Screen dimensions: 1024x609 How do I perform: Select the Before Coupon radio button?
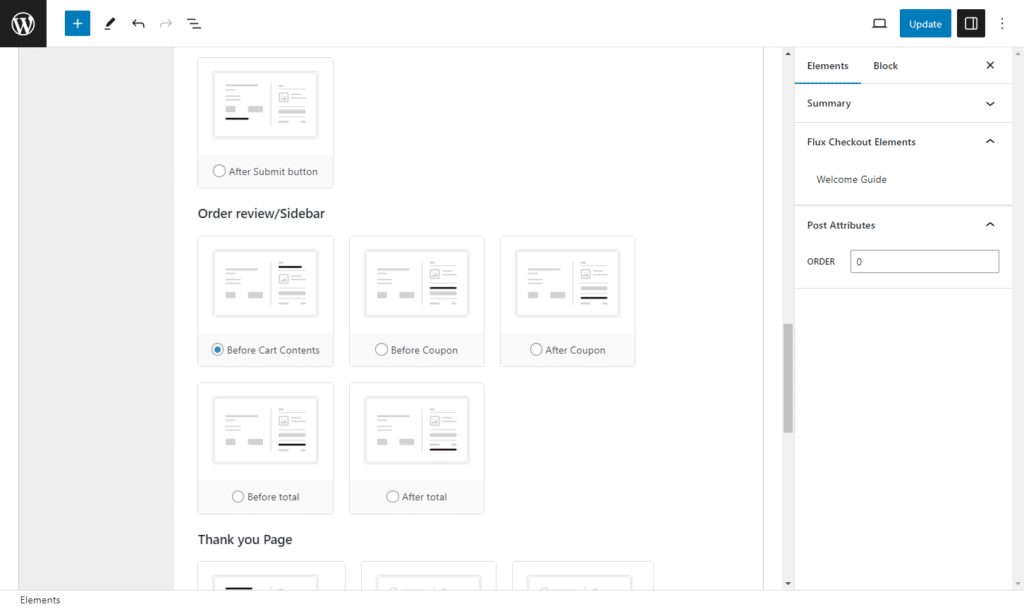point(381,350)
